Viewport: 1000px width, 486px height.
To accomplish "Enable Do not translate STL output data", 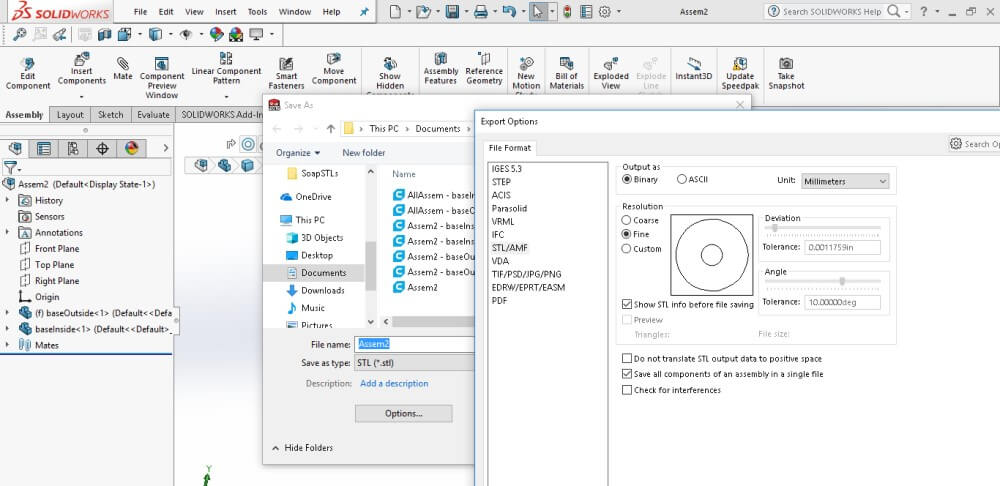I will pyautogui.click(x=628, y=358).
